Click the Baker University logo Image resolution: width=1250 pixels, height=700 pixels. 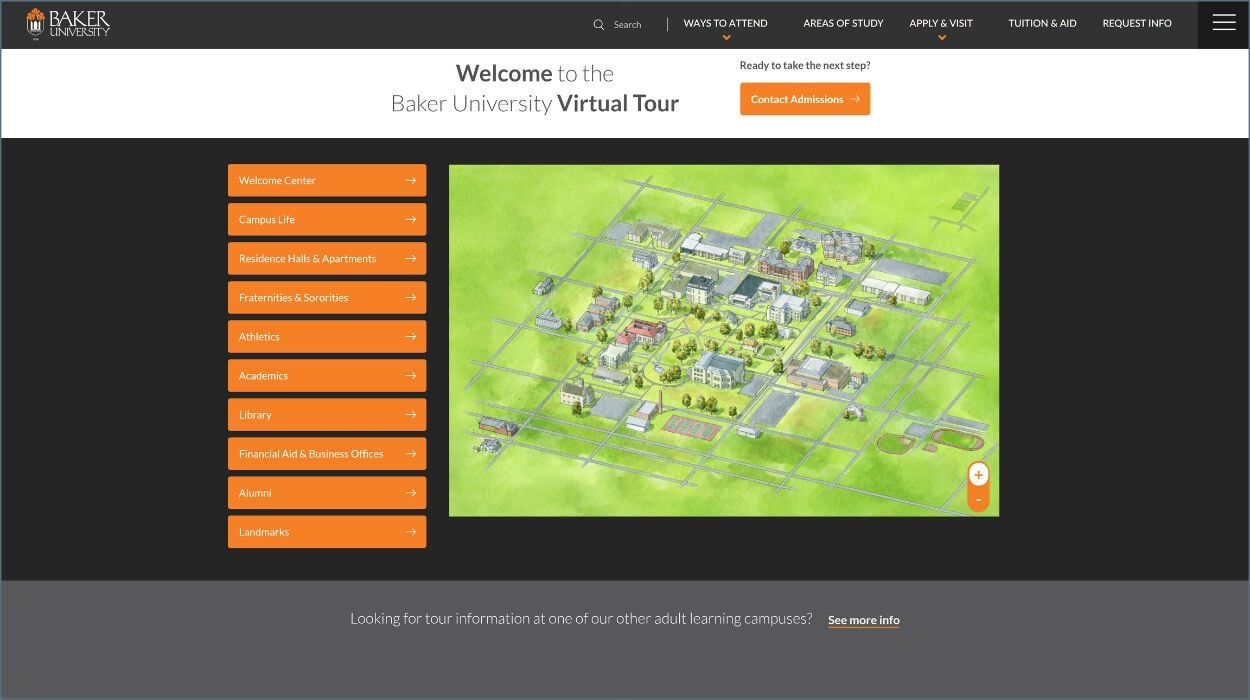pos(68,24)
